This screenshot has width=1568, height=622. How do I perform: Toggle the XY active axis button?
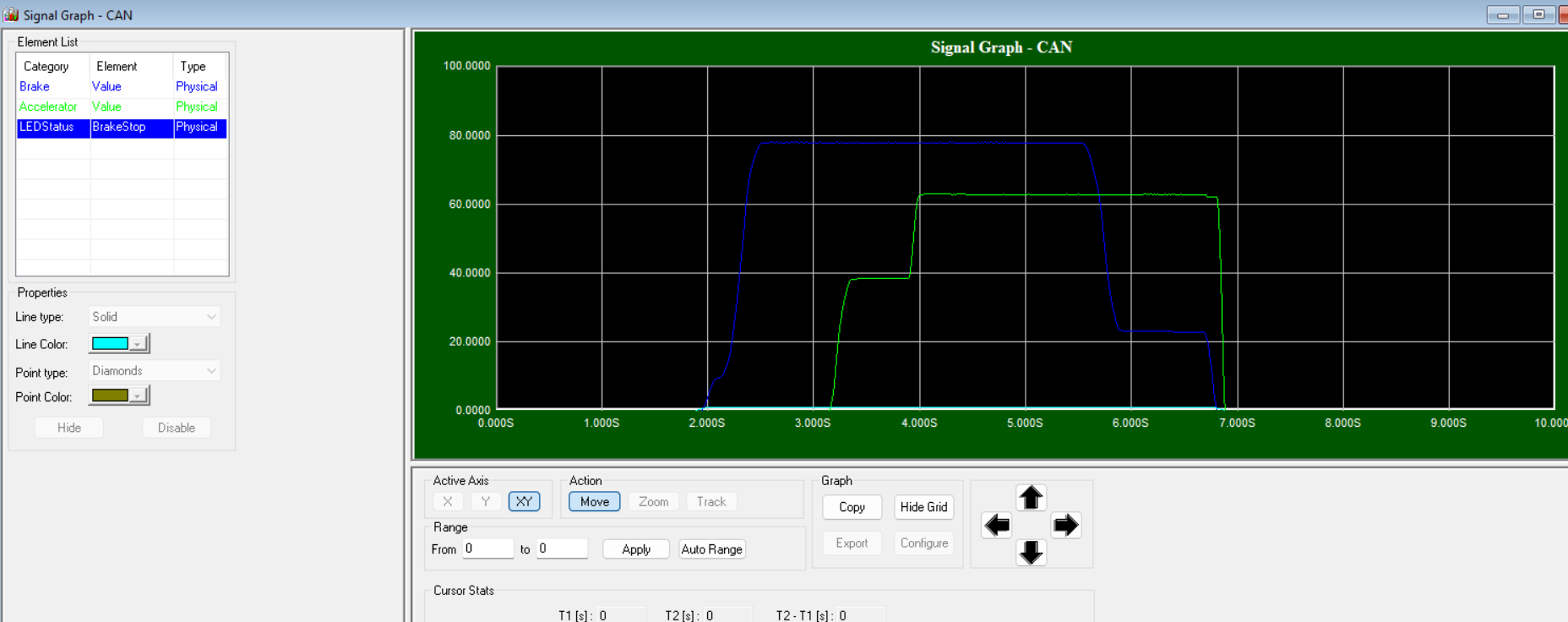point(524,502)
